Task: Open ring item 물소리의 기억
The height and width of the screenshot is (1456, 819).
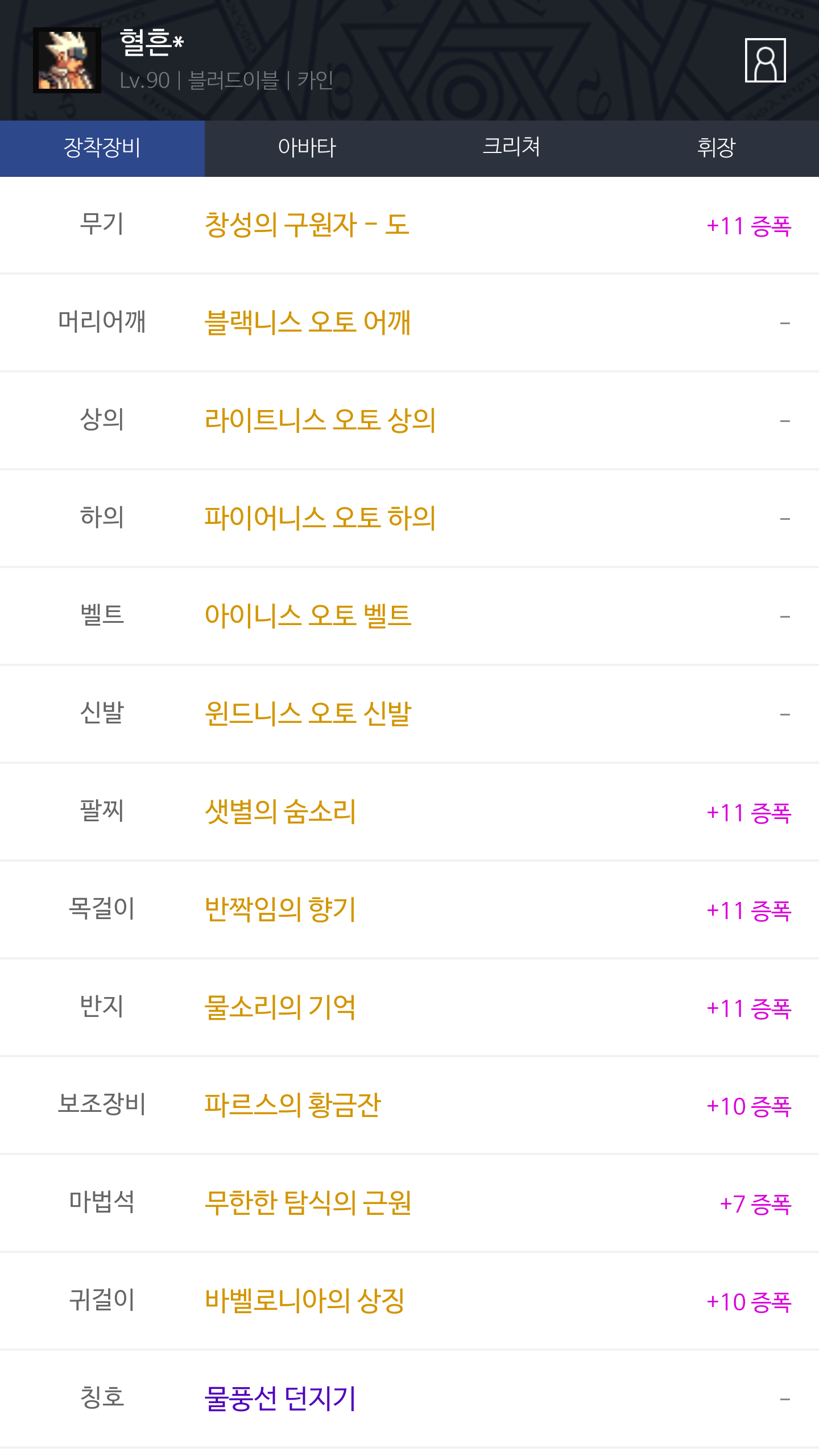Action: [x=280, y=1007]
